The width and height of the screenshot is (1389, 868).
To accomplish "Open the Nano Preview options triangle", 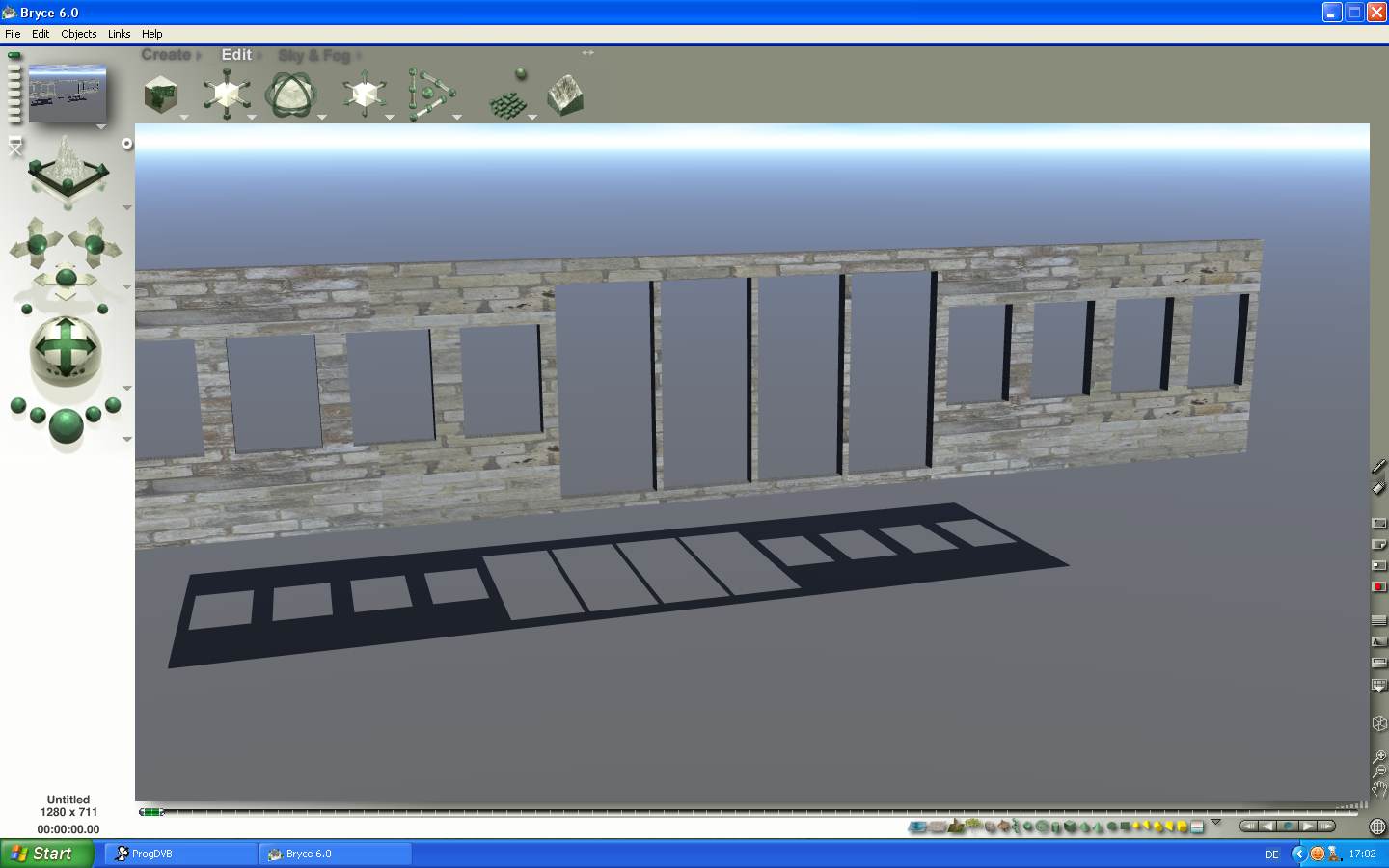I will click(101, 126).
